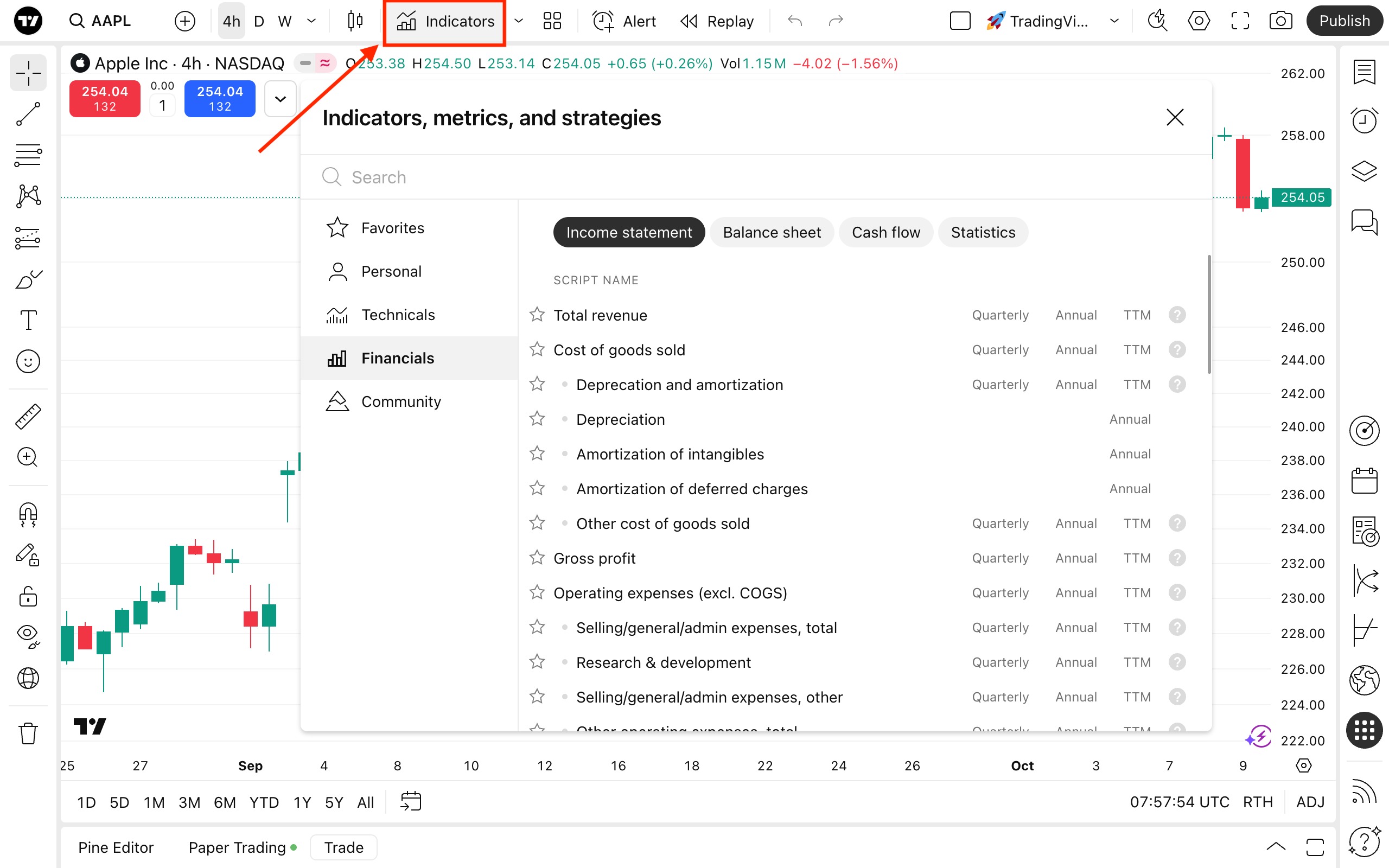Add Gross profit Quarterly metric
This screenshot has height=868, width=1389.
click(1000, 558)
